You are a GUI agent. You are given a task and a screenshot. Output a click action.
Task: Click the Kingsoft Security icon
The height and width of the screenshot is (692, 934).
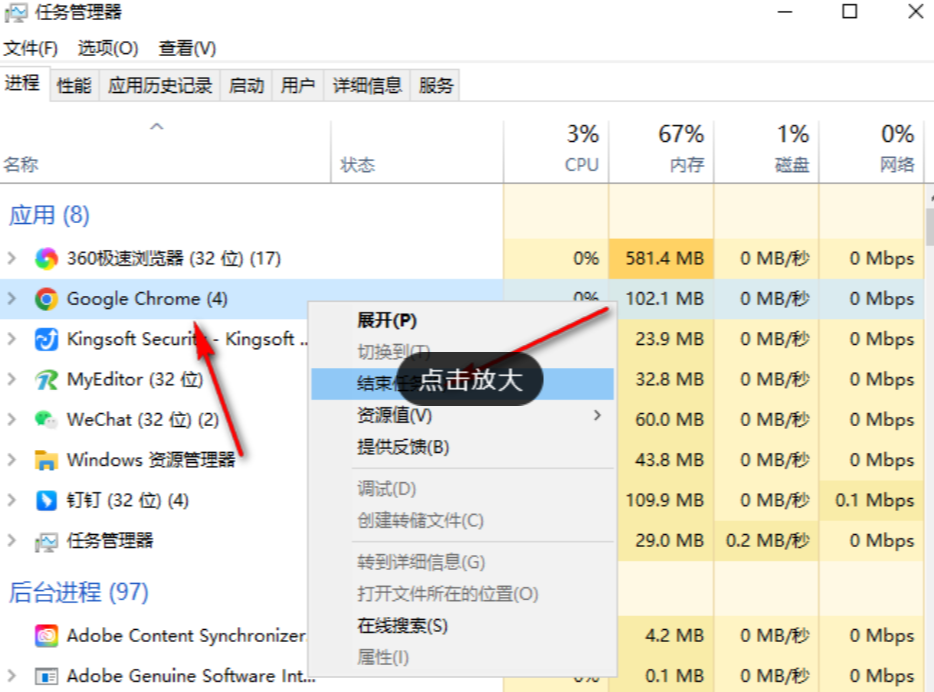pos(46,339)
